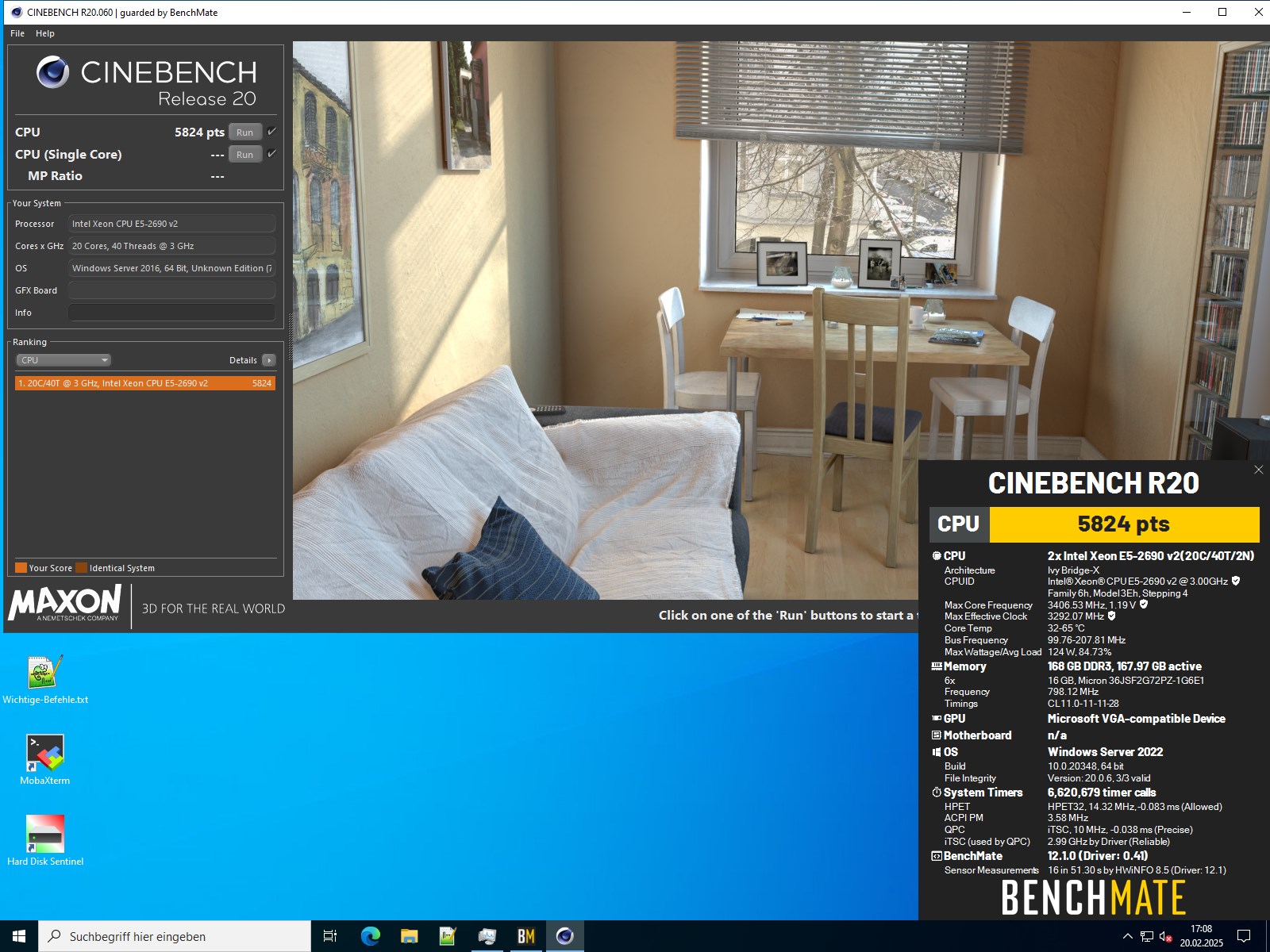Toggle the checkbox next to CPU Run

271,132
